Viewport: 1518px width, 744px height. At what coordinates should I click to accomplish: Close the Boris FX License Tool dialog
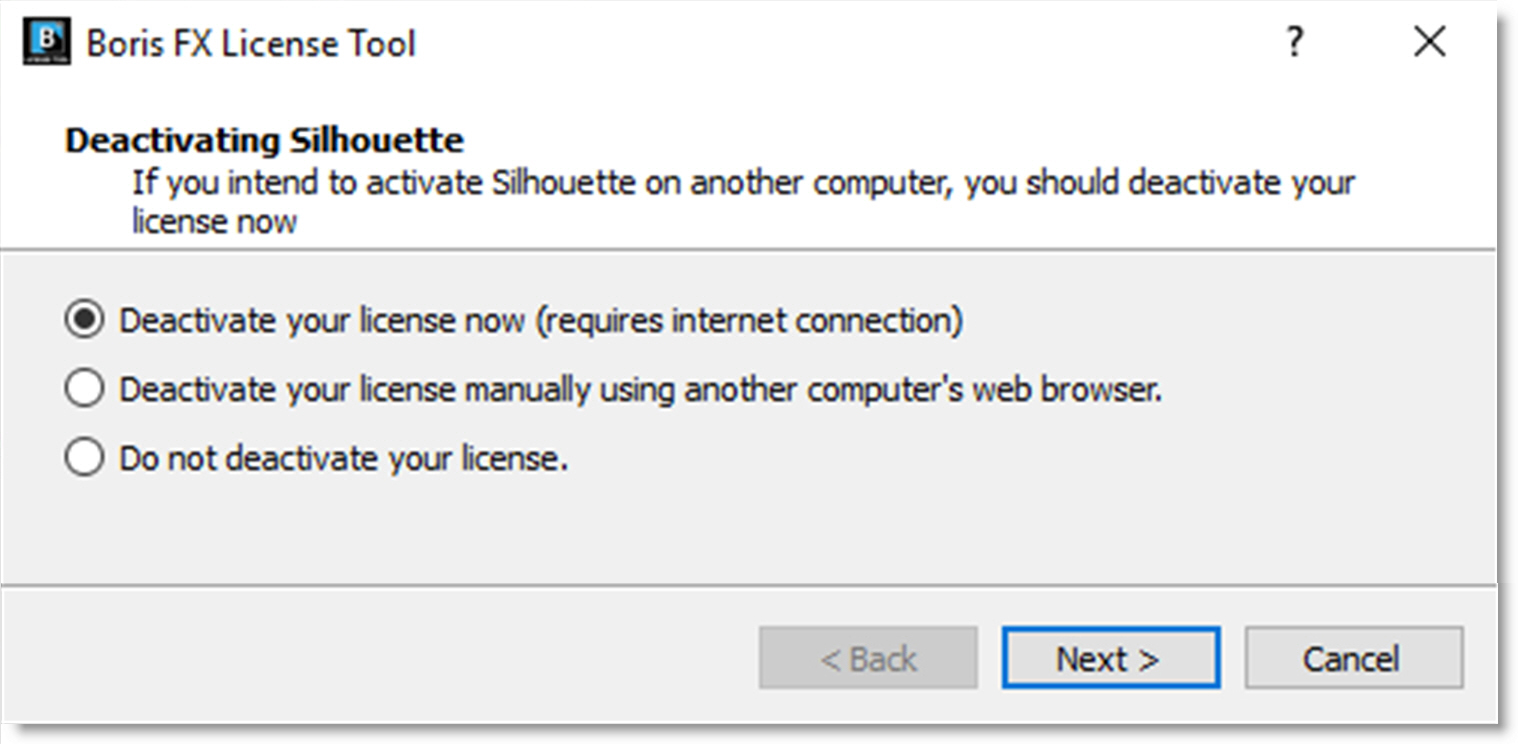(1430, 43)
